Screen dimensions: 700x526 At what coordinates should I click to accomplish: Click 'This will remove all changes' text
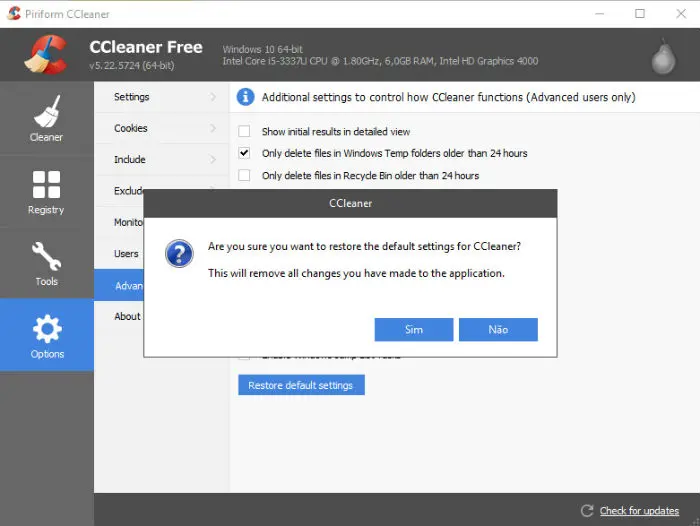coord(356,273)
